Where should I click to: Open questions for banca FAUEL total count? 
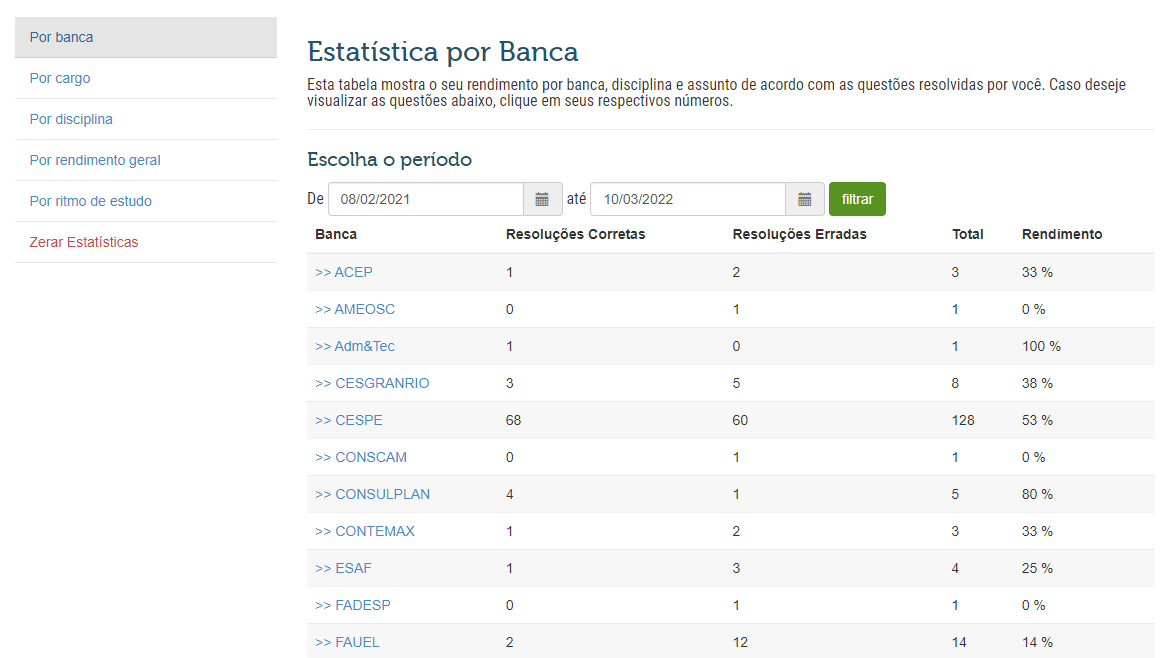(958, 641)
